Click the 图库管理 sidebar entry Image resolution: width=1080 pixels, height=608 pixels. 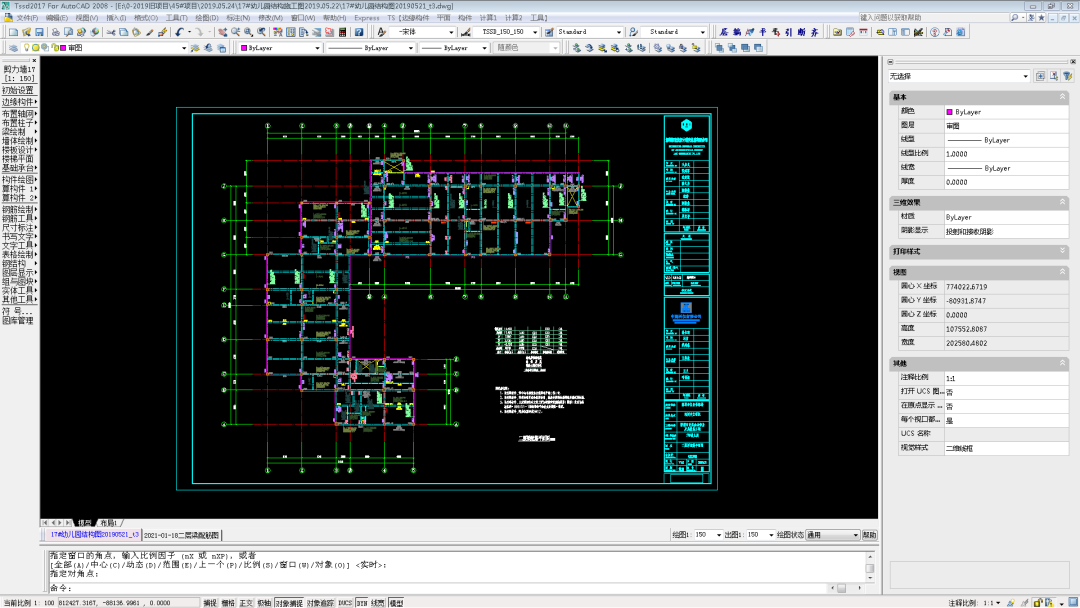pos(18,321)
